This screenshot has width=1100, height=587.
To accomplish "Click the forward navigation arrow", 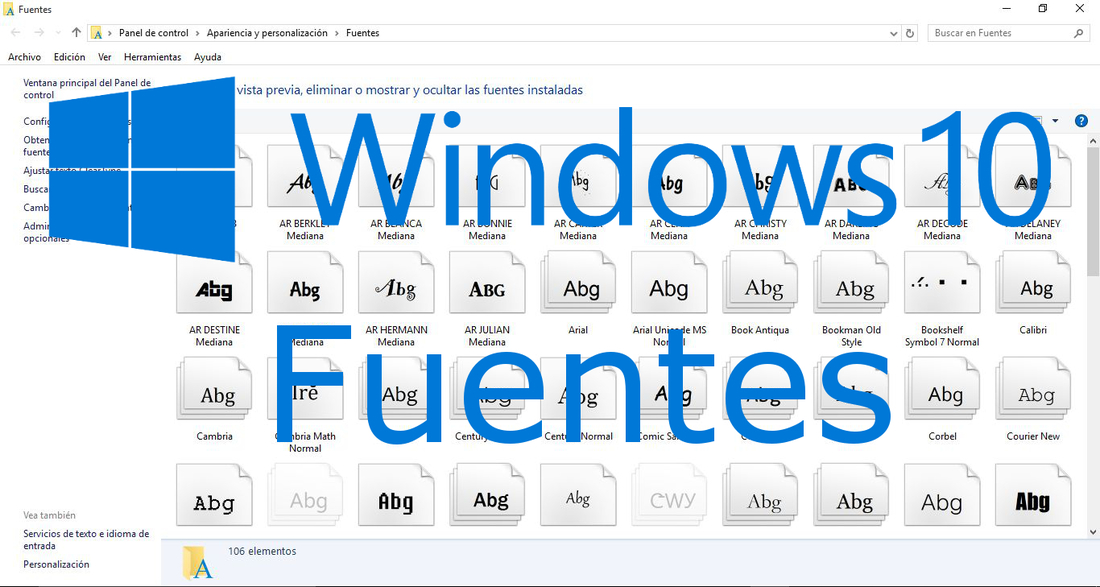I will (39, 32).
